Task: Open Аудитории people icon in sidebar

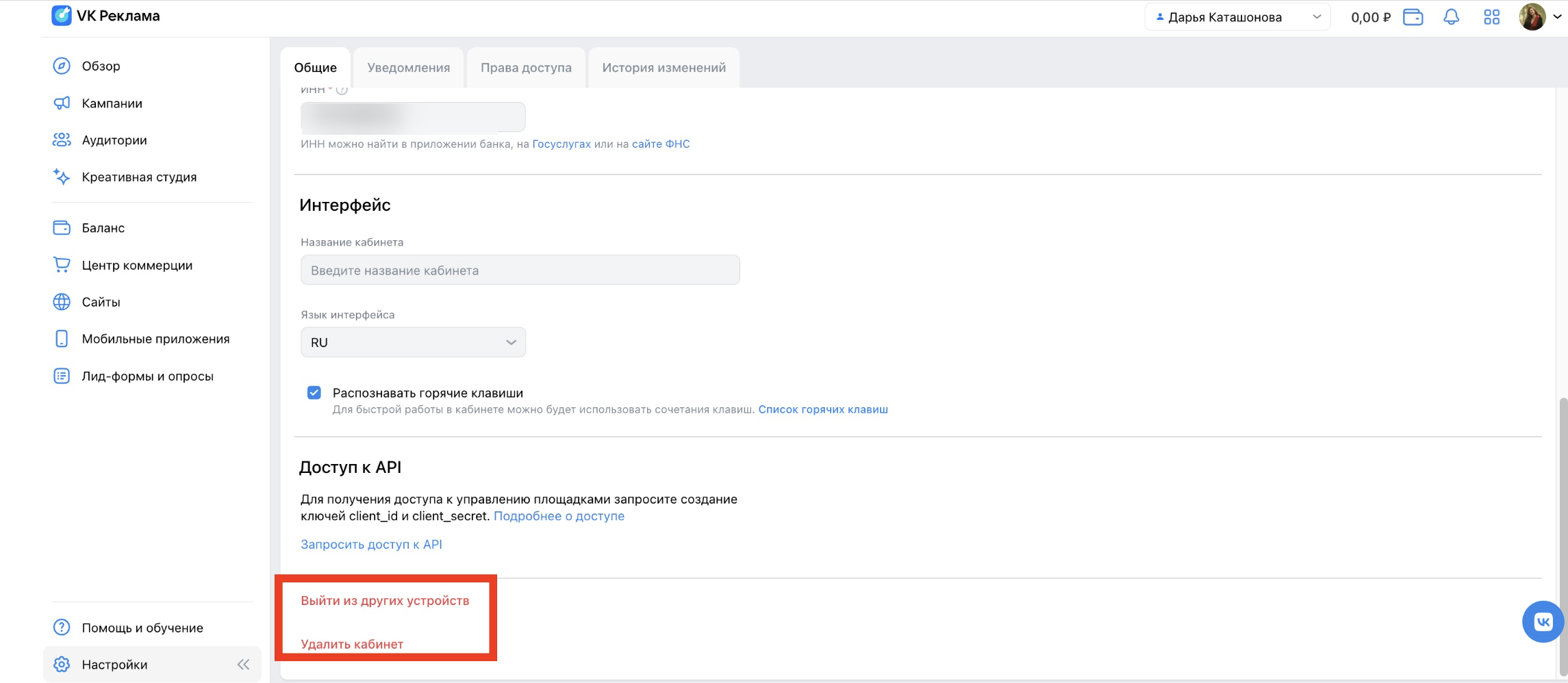Action: tap(62, 140)
